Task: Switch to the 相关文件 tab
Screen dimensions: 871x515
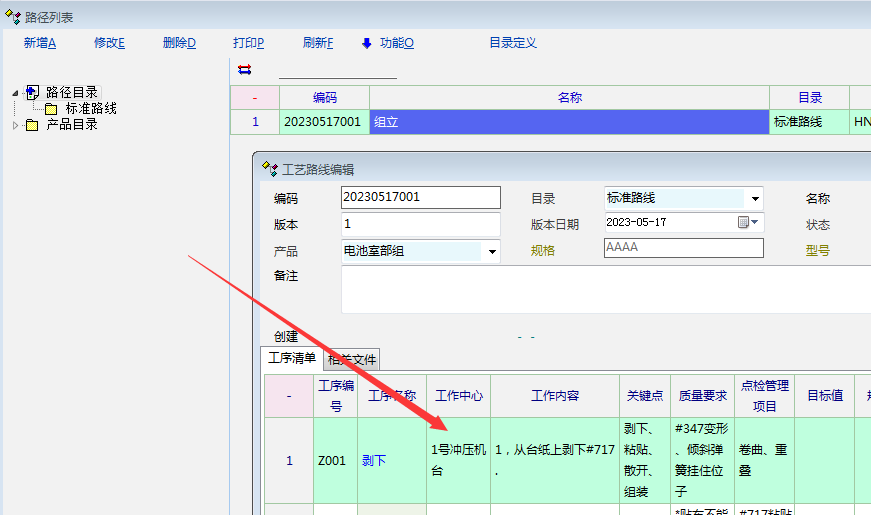Action: pos(352,360)
